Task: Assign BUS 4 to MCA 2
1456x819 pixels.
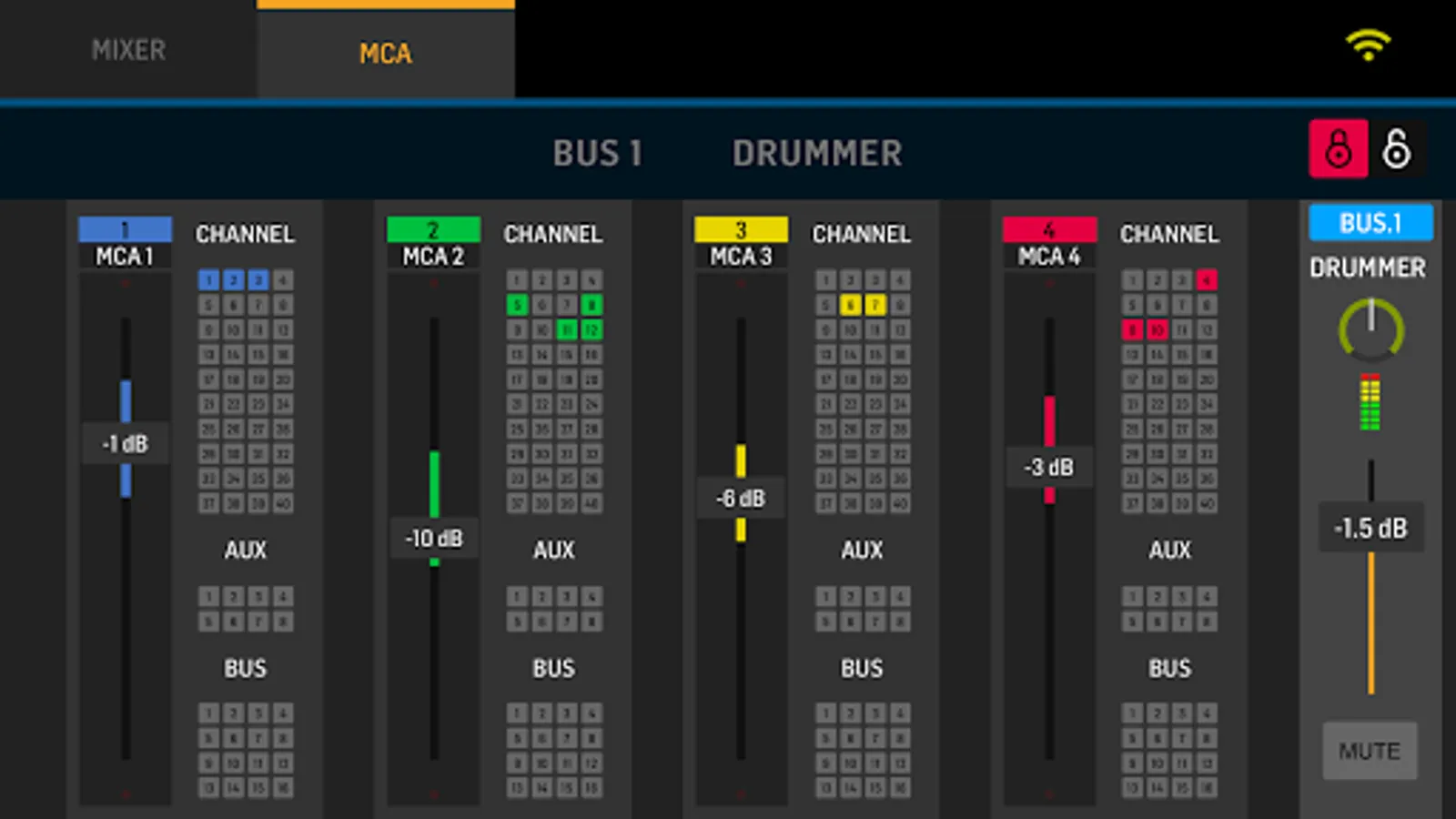Action: pyautogui.click(x=591, y=713)
